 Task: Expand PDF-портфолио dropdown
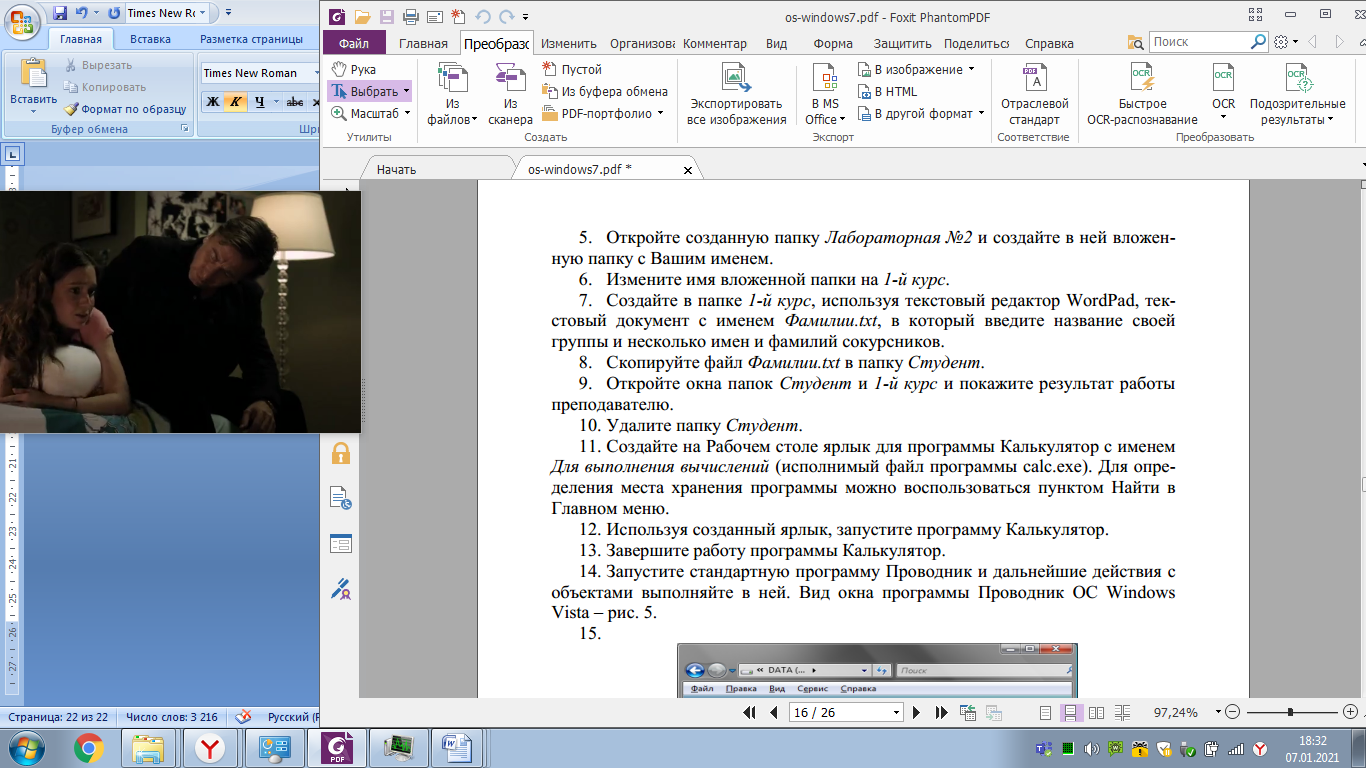(660, 114)
